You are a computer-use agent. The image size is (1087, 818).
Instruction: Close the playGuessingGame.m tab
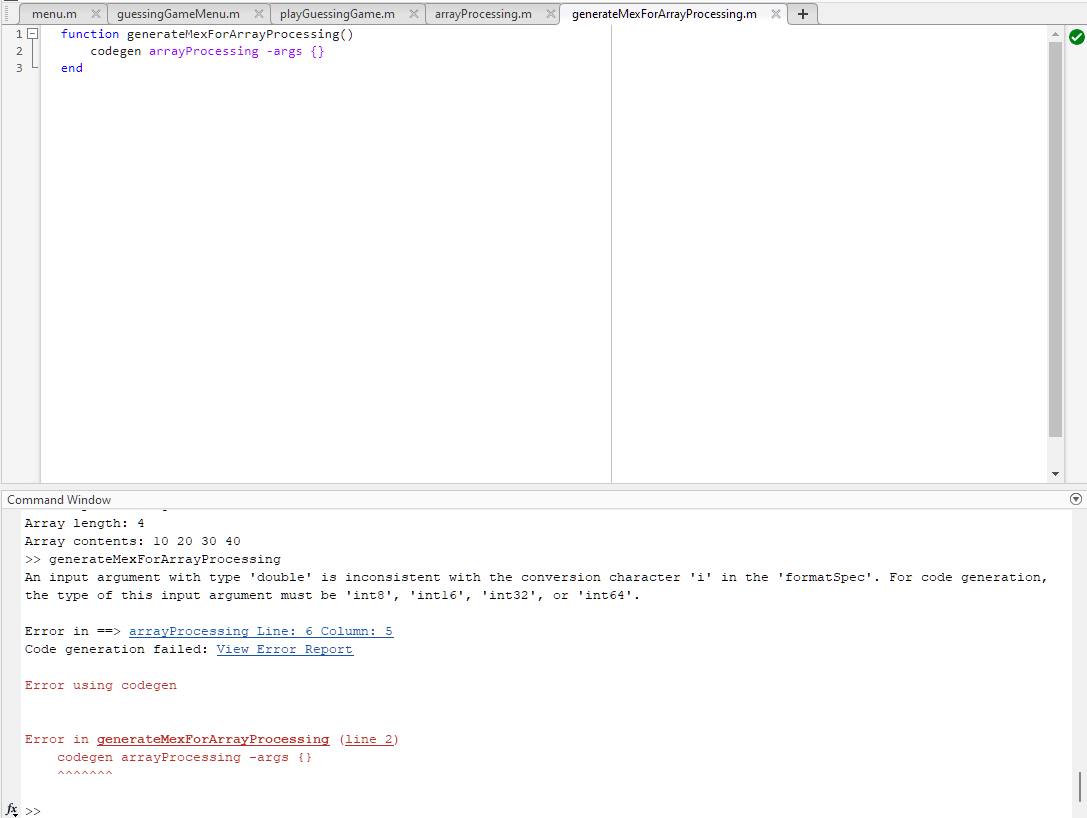pyautogui.click(x=414, y=14)
